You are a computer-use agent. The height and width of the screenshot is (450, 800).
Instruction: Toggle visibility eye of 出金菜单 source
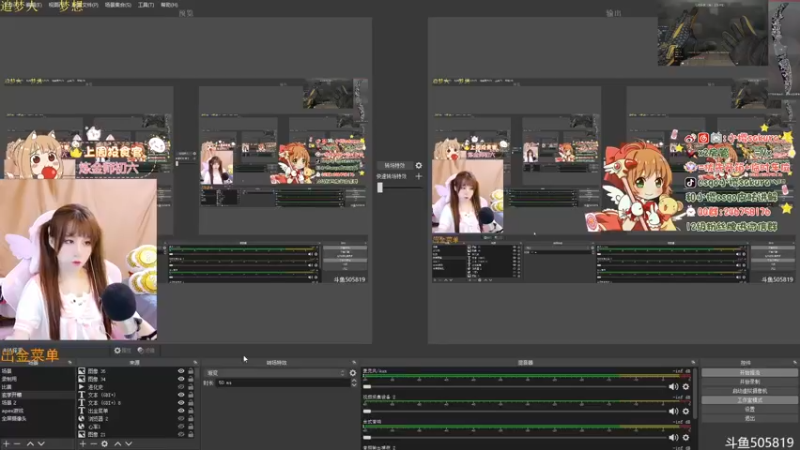click(x=181, y=411)
